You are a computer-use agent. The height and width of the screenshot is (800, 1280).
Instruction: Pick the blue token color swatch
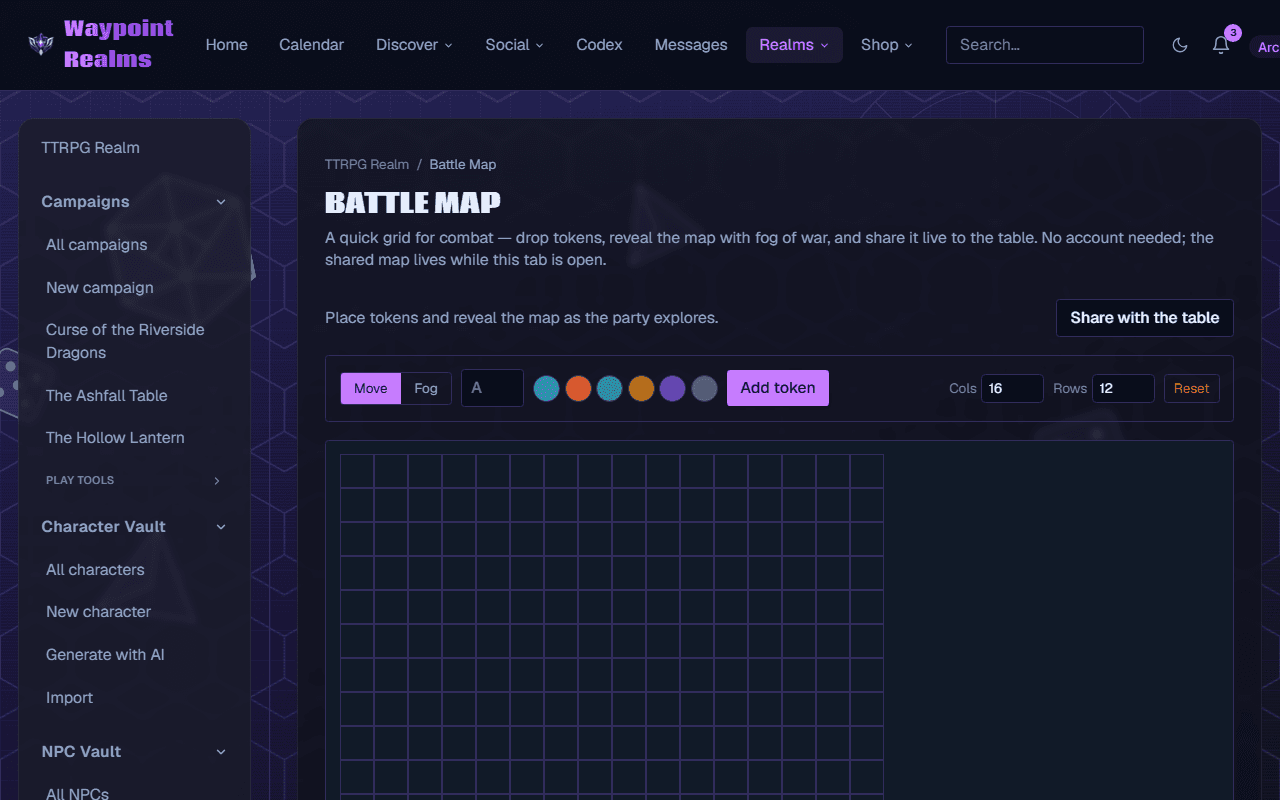(x=546, y=388)
